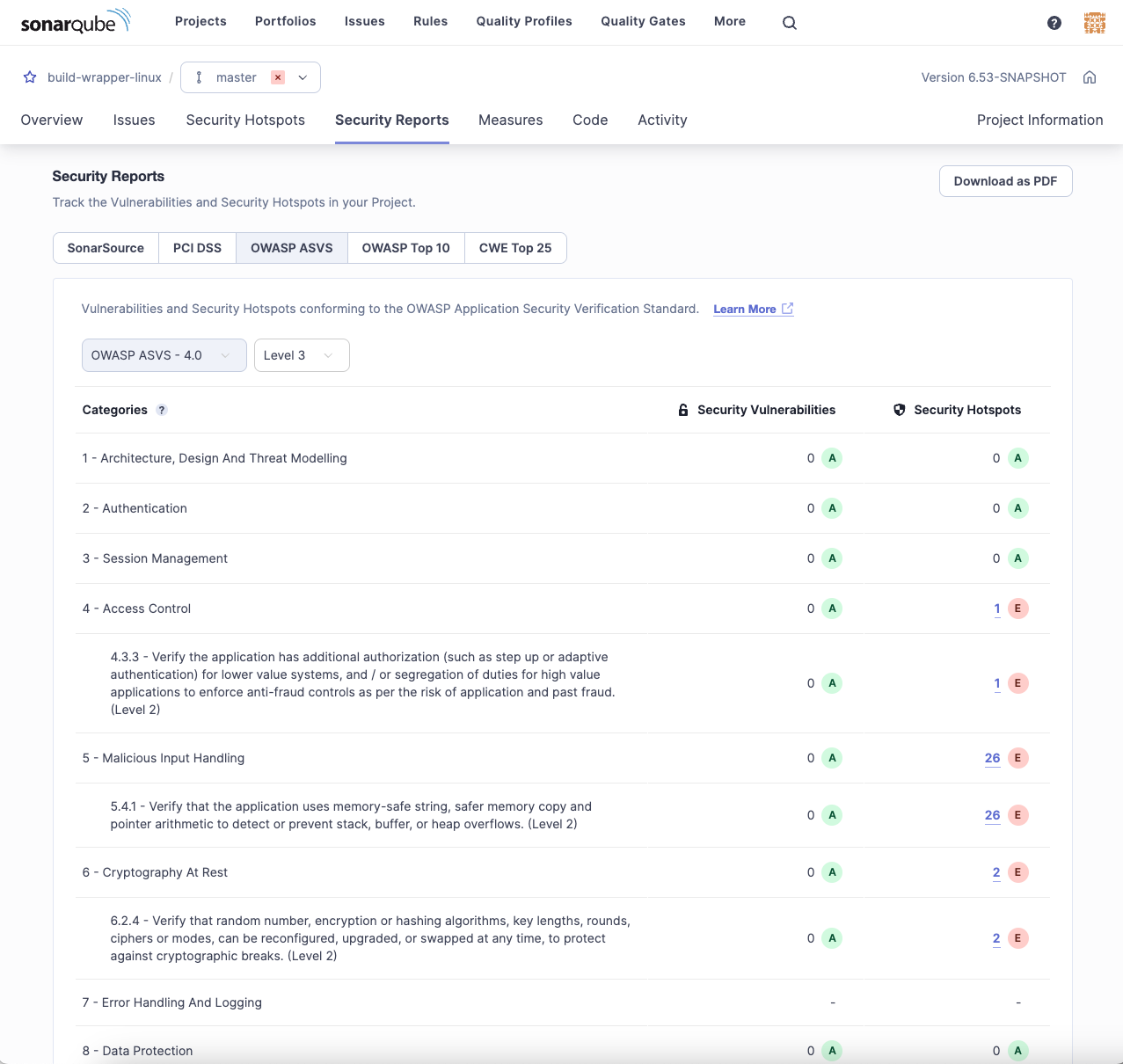Switch to the CWE Top 25 report

[x=515, y=248]
